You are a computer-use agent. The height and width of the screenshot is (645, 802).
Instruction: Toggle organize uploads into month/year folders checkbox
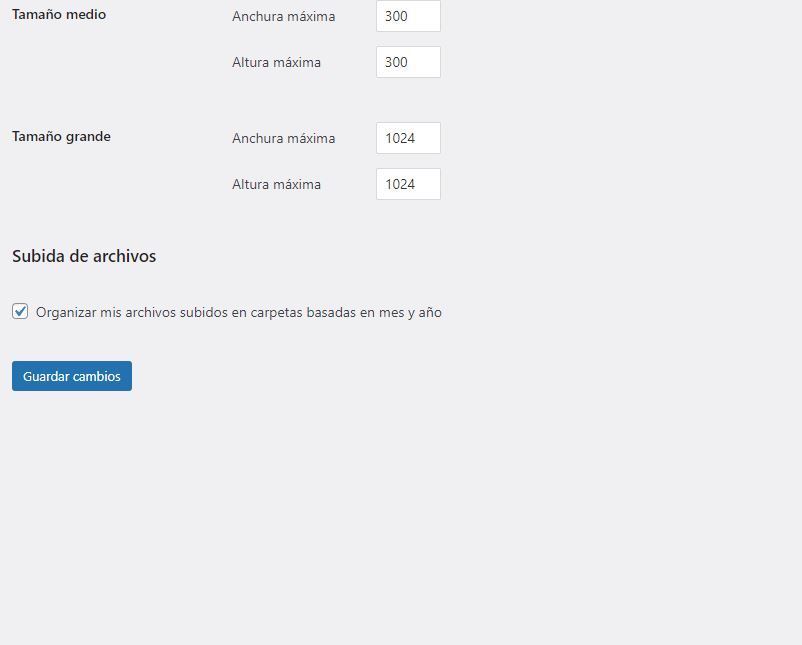tap(20, 311)
